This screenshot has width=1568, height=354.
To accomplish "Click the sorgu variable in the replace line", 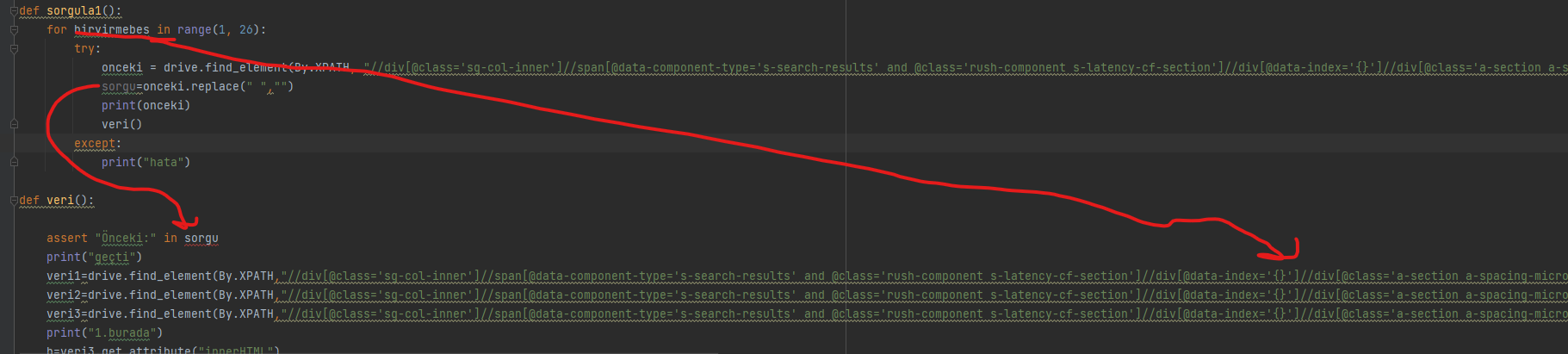I will click(x=119, y=86).
